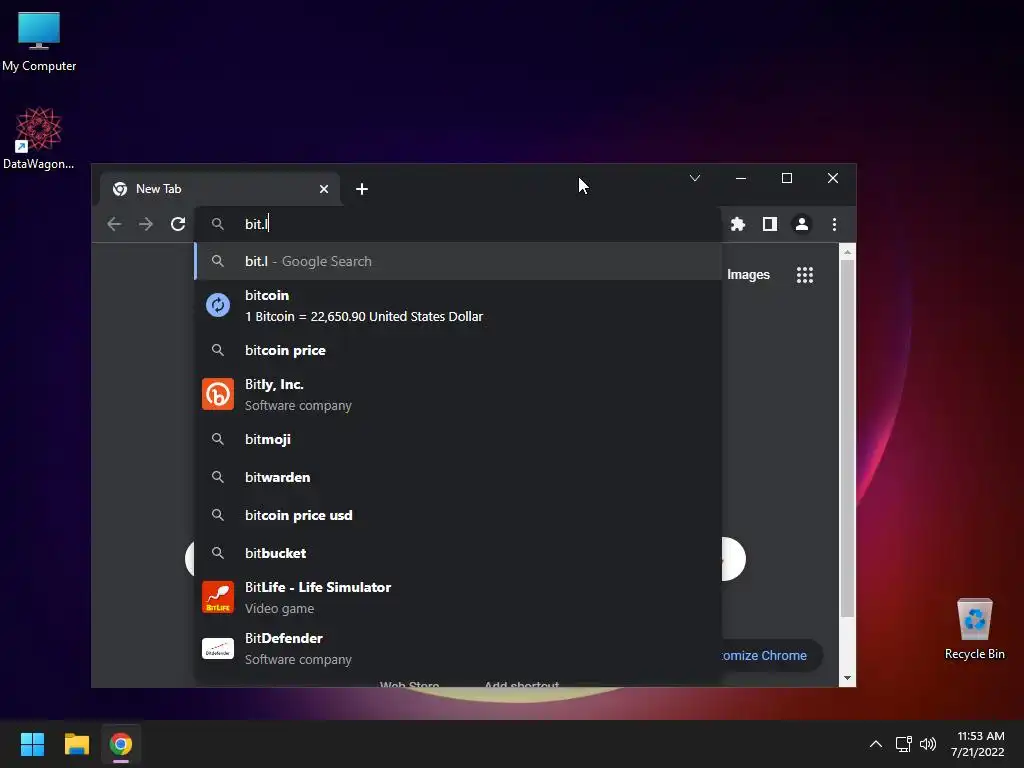Click '1 Bitcoin = 22,650.90 United States Dollar'

coord(364,316)
